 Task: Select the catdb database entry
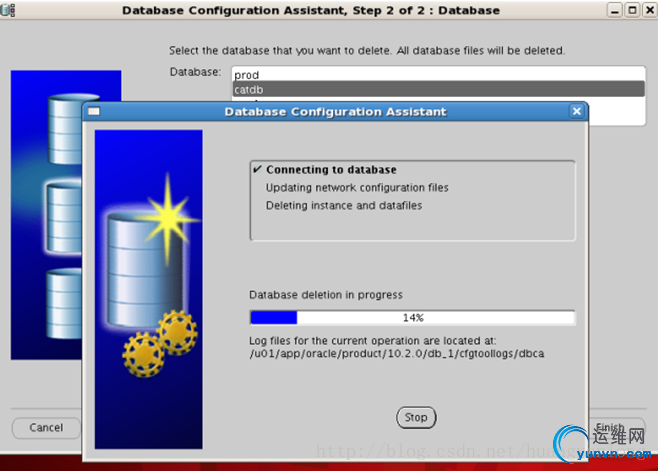439,89
